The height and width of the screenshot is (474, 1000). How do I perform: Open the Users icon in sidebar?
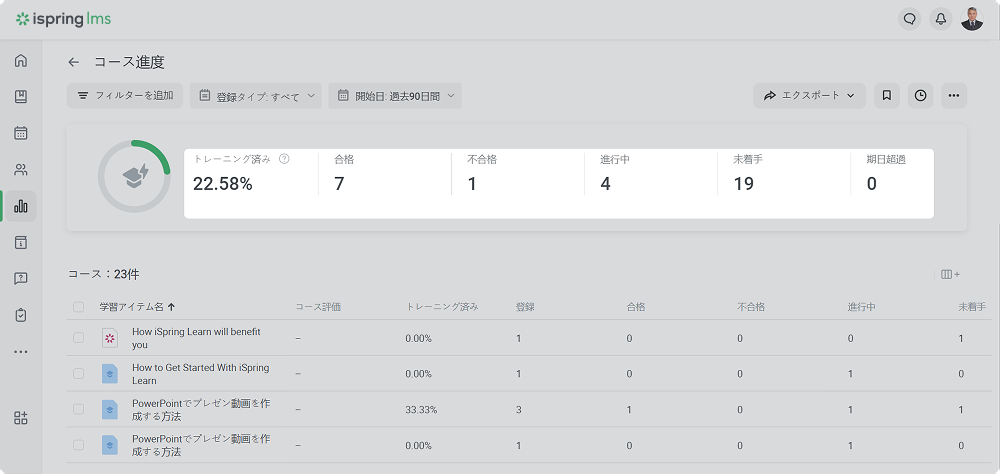click(x=21, y=170)
